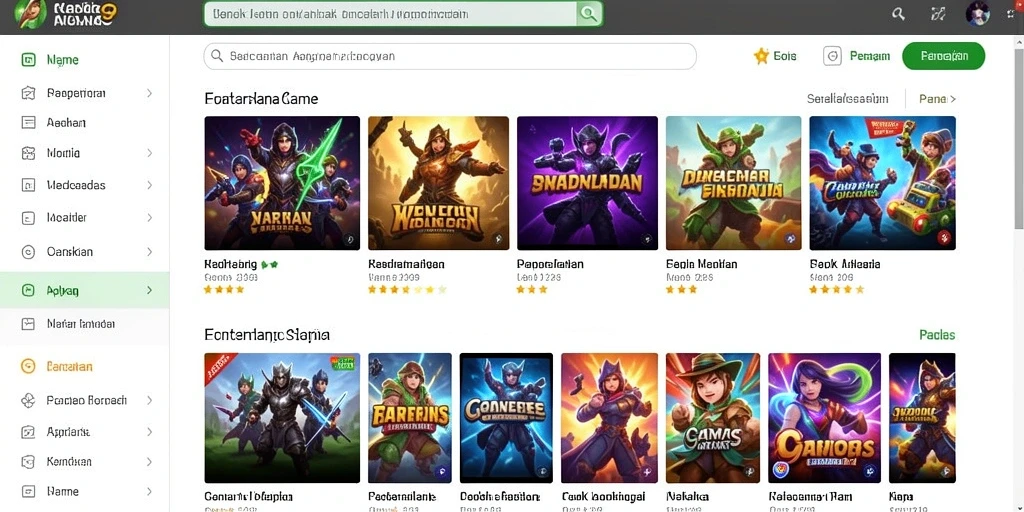Expand the Raoperioral sidebar chevron
The height and width of the screenshot is (512, 1024).
(150, 93)
